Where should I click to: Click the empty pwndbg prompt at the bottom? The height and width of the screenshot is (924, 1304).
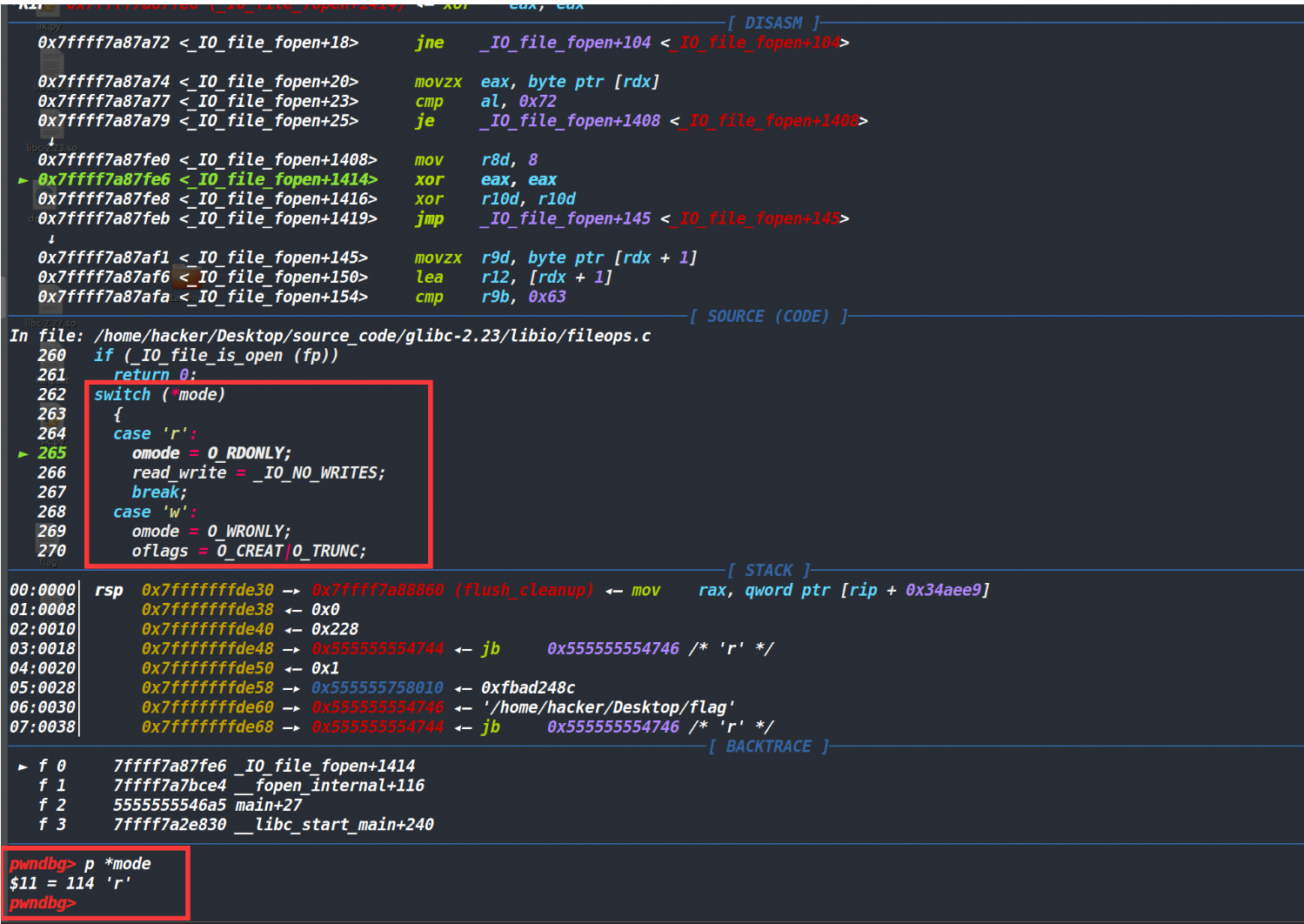click(x=43, y=903)
